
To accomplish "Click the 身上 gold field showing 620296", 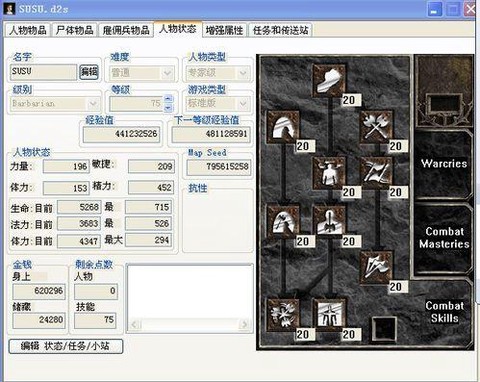I will (x=39, y=292).
